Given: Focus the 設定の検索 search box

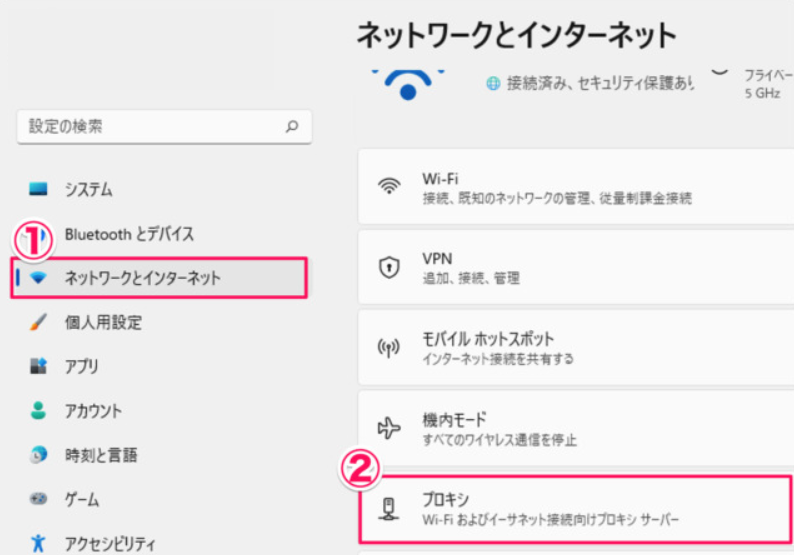Looking at the screenshot, I should click(150, 127).
